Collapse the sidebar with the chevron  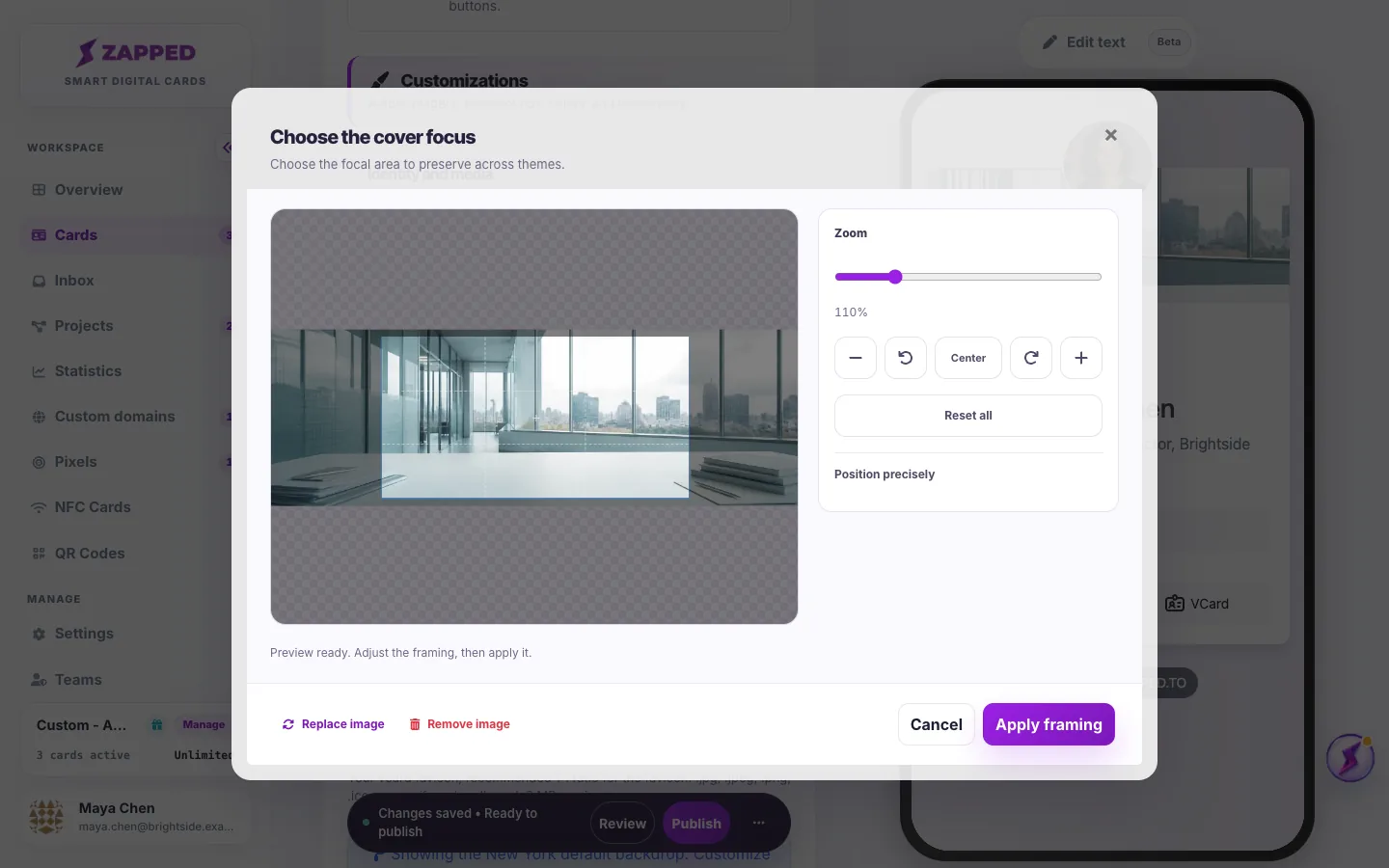227,148
